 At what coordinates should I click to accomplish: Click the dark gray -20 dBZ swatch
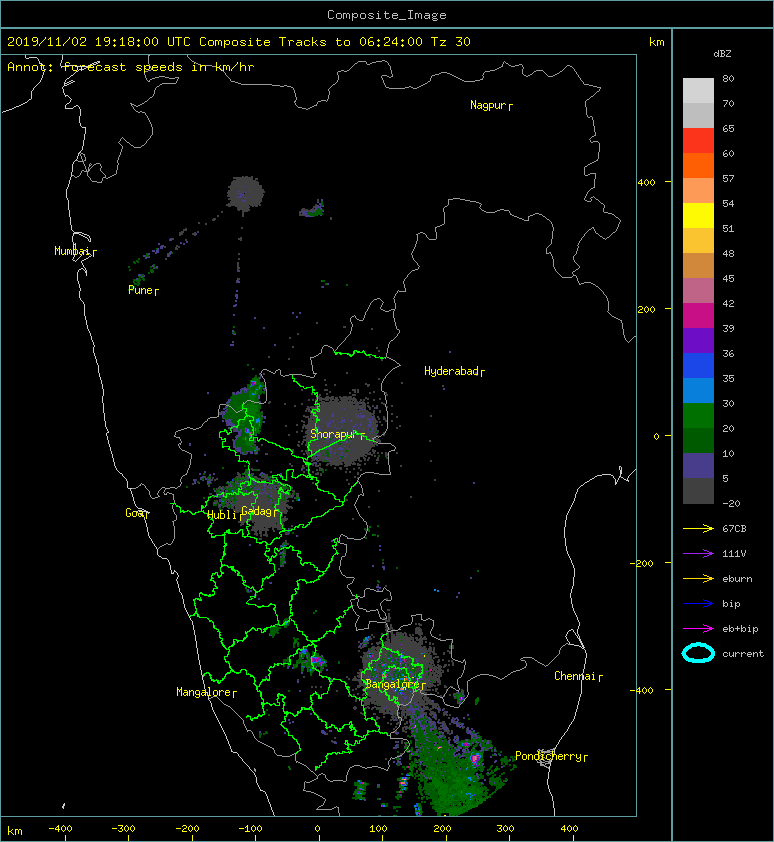[x=698, y=491]
